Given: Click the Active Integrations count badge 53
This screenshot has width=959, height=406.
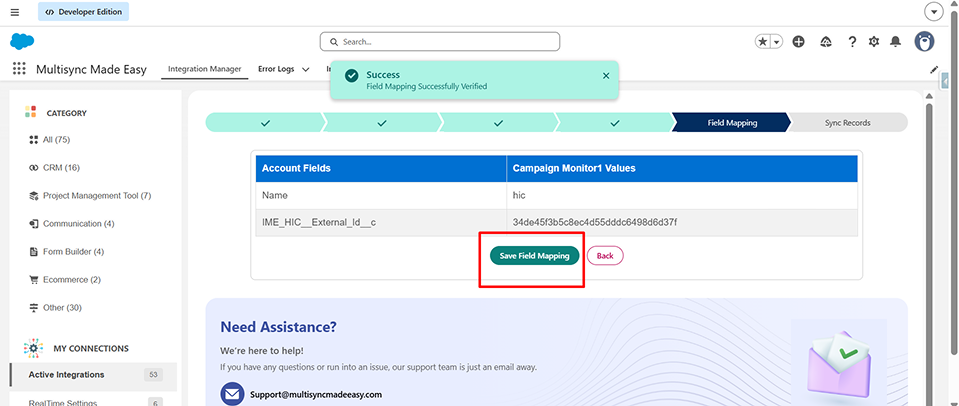Looking at the screenshot, I should point(154,375).
